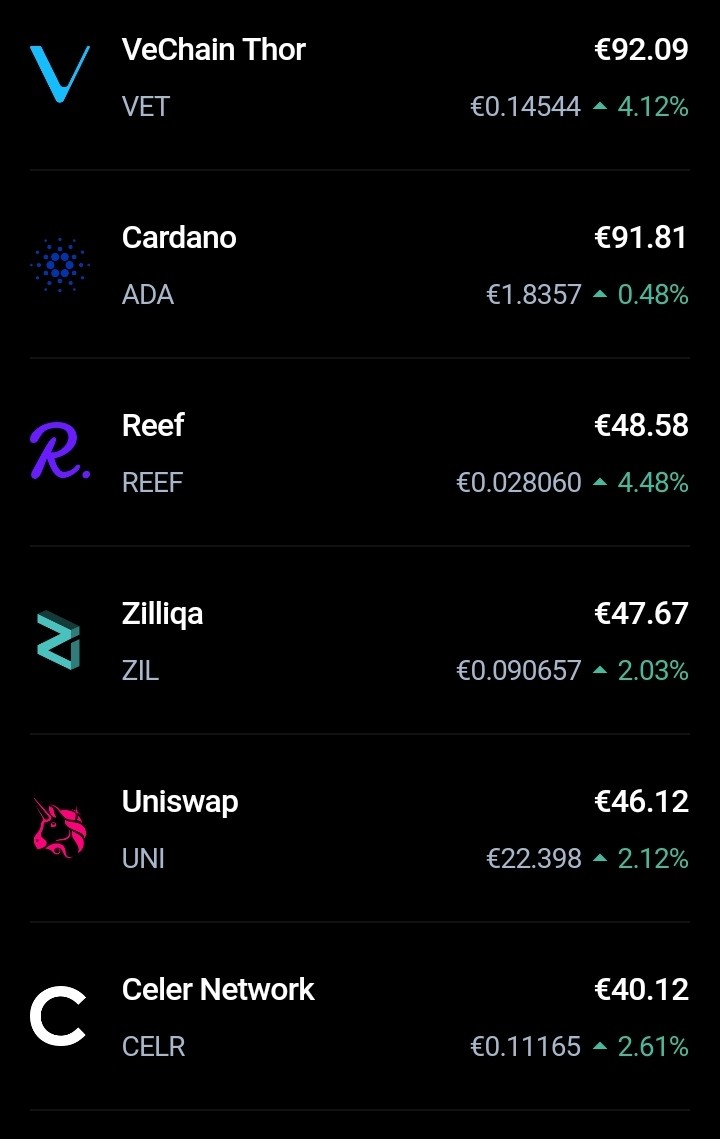The width and height of the screenshot is (720, 1139).
Task: Click the green up arrow beside 4.48%
Action: pyautogui.click(x=599, y=482)
